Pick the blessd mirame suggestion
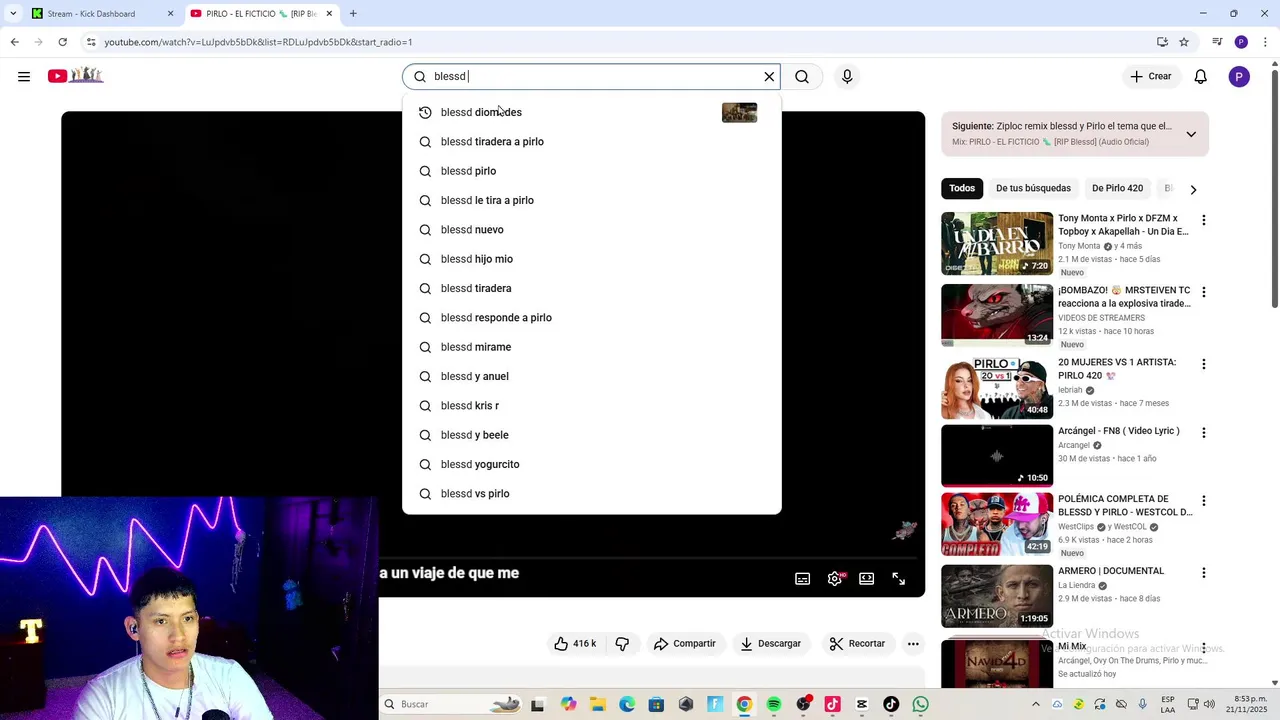The width and height of the screenshot is (1280, 720). (x=591, y=347)
